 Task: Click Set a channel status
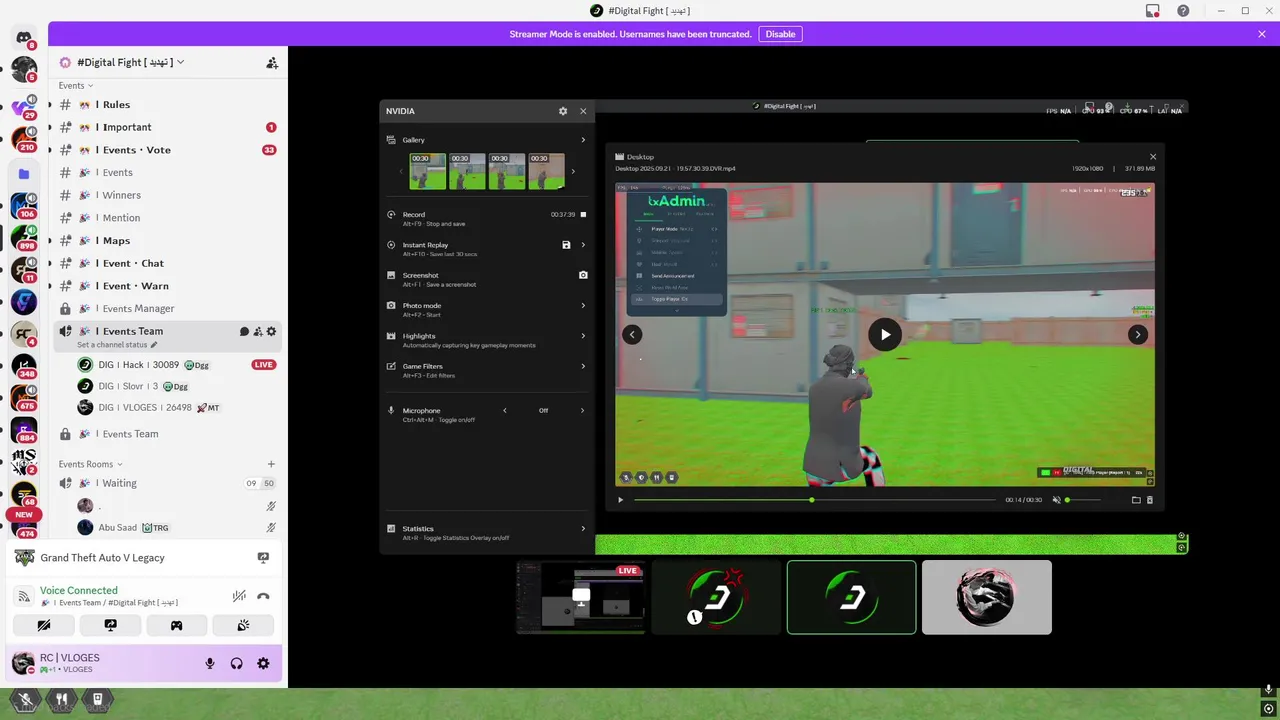click(x=117, y=345)
